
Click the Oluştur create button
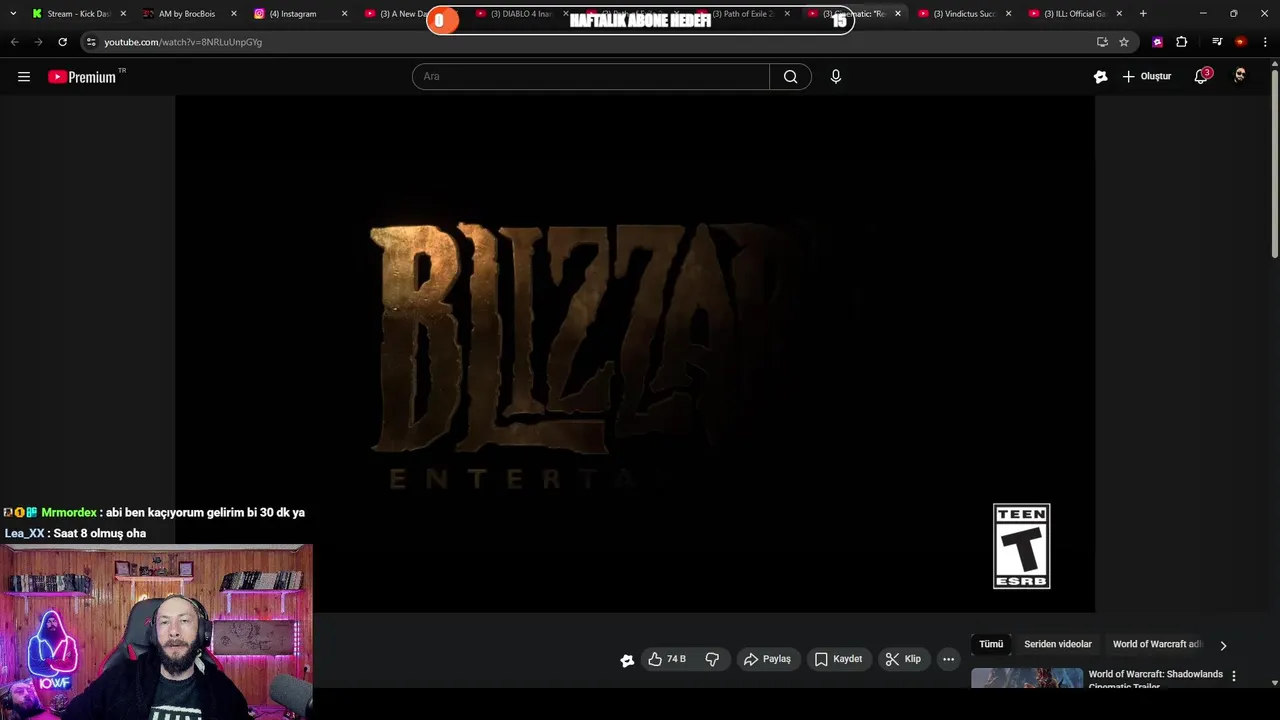(1146, 77)
